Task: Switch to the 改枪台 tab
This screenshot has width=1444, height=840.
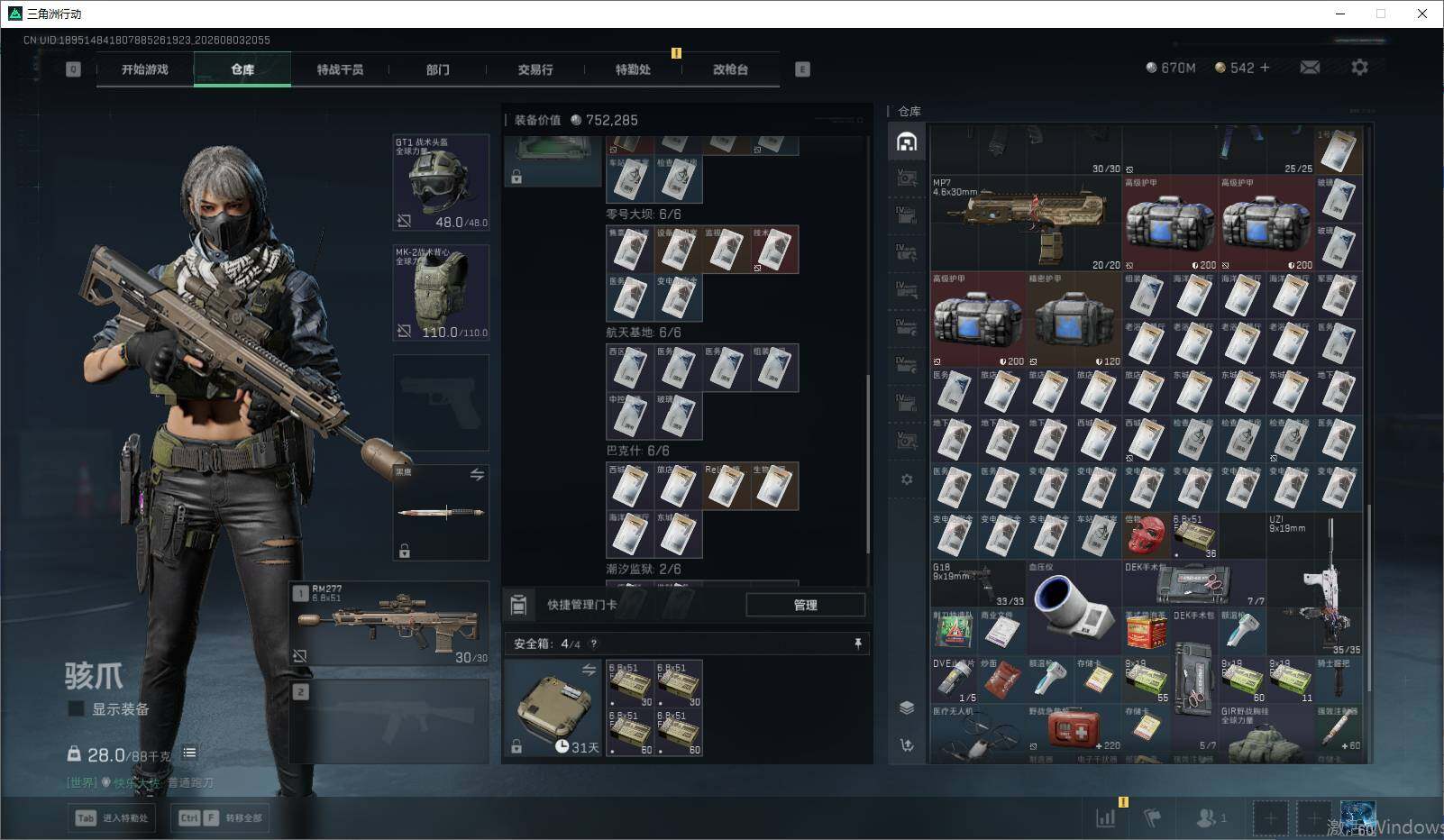Action: tap(730, 69)
